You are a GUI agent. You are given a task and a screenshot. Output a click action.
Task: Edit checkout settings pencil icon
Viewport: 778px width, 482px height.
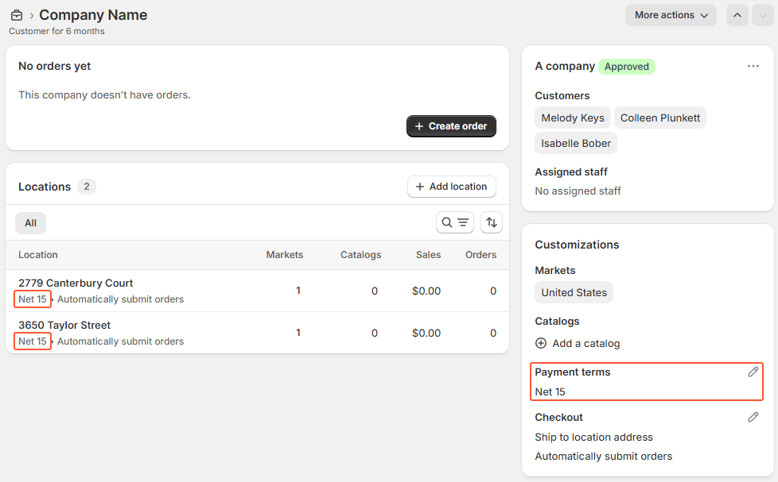[x=753, y=417]
